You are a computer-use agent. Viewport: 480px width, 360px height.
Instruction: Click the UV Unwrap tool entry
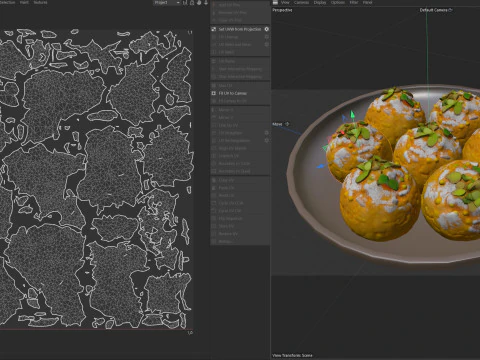pos(240,37)
